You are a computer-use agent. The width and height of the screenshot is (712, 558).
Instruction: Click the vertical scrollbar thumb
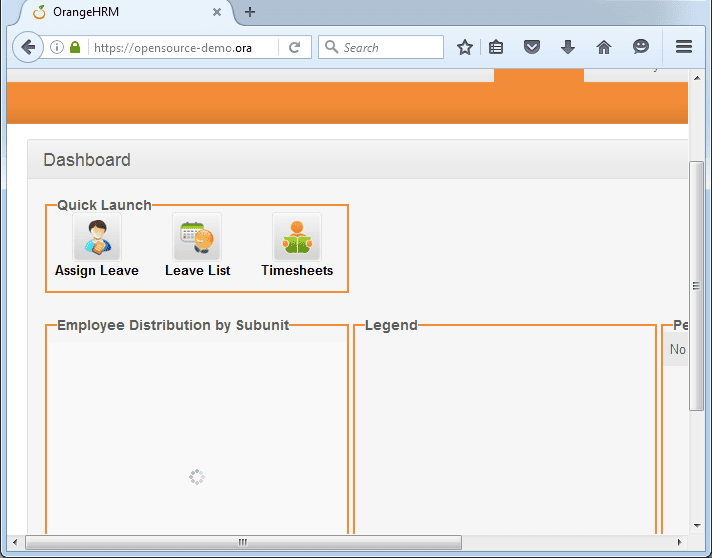697,286
